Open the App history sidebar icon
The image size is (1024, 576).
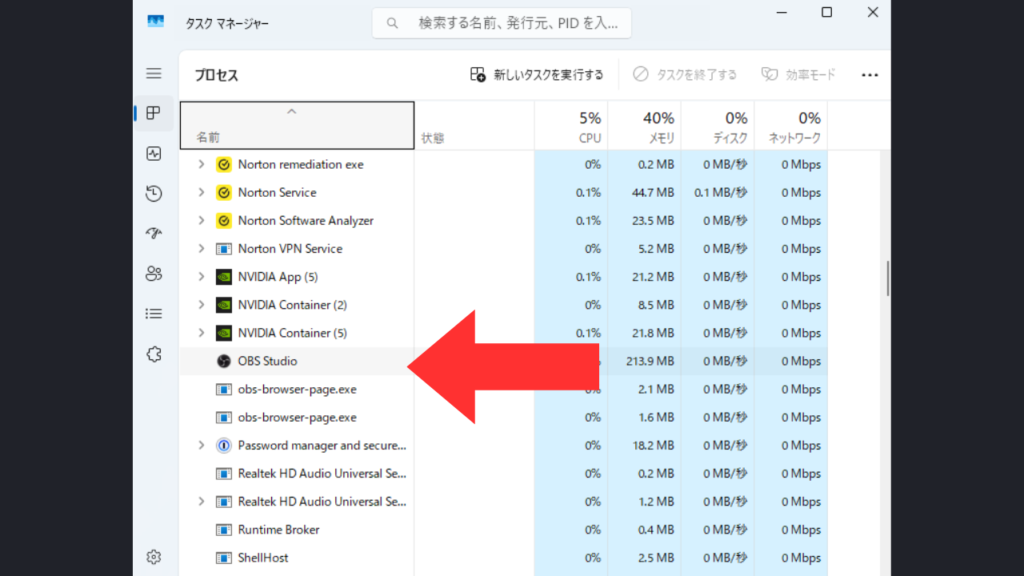[153, 193]
